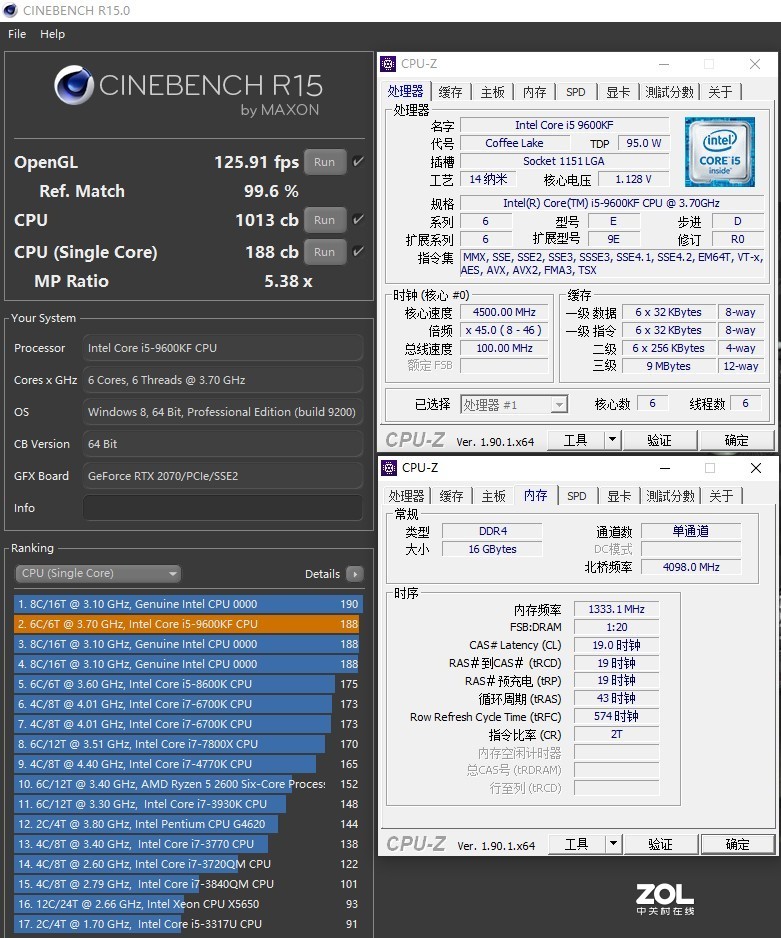The width and height of the screenshot is (781, 938).
Task: Select ranking row Intel Xeon CPU X5650
Action: point(187,904)
